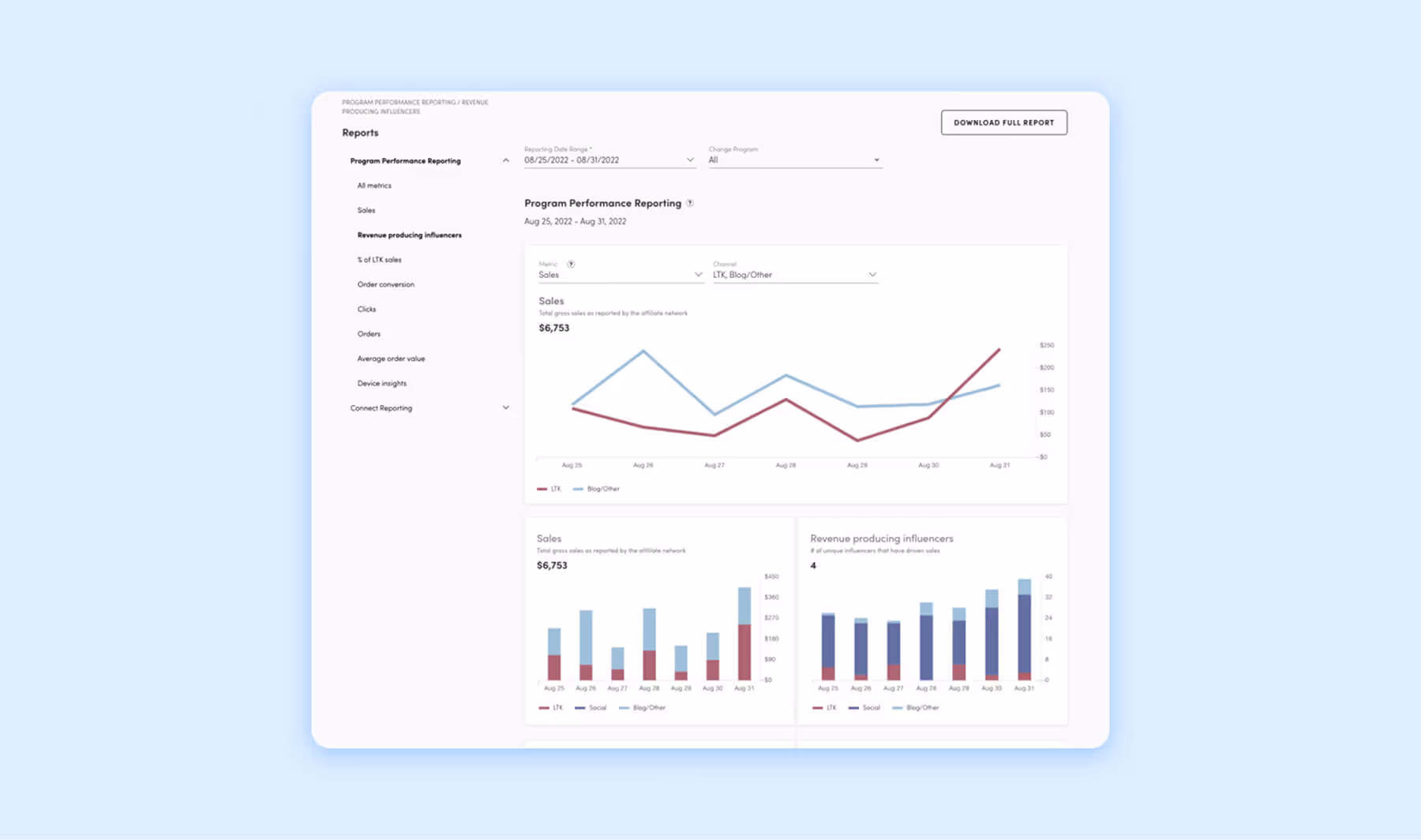Screen dimensions: 1421x840
Task: Toggle the LTK series in the line chart legend
Action: pyautogui.click(x=550, y=489)
